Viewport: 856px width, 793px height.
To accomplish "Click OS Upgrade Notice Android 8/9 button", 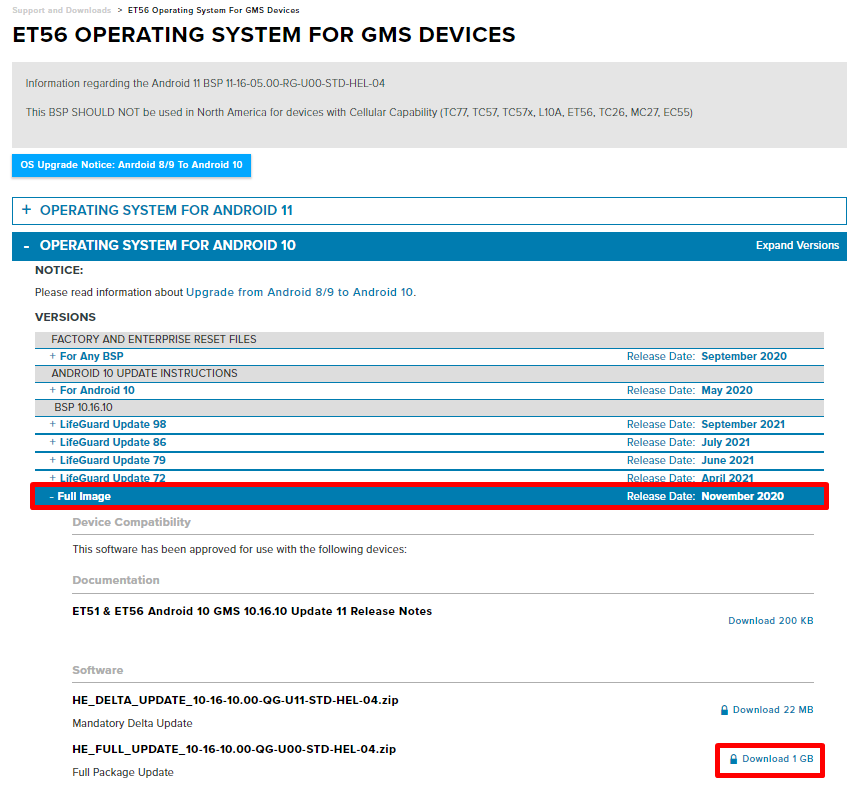I will click(132, 165).
